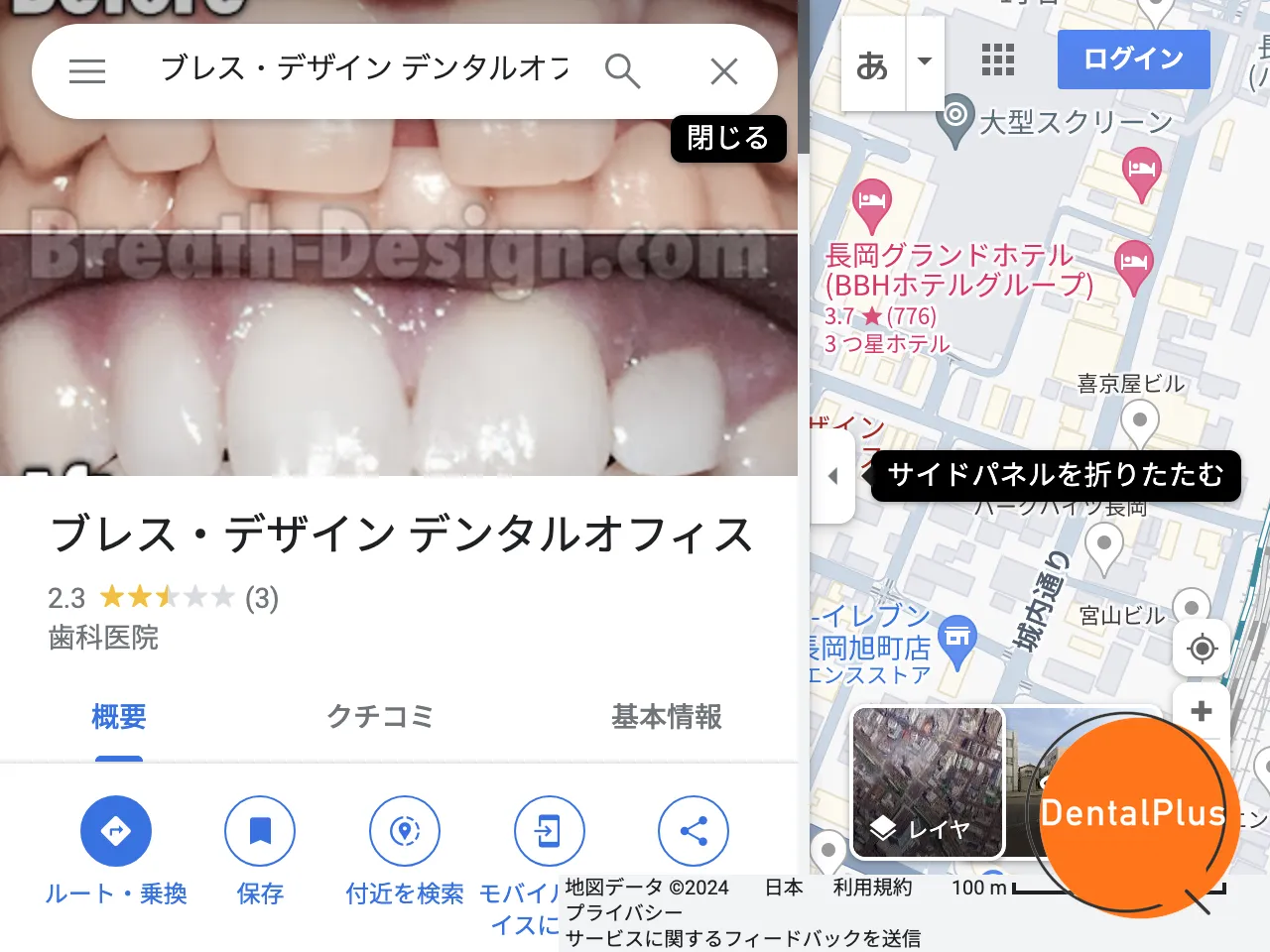
Task: Click the 歯科医院 category text
Action: coord(103,638)
